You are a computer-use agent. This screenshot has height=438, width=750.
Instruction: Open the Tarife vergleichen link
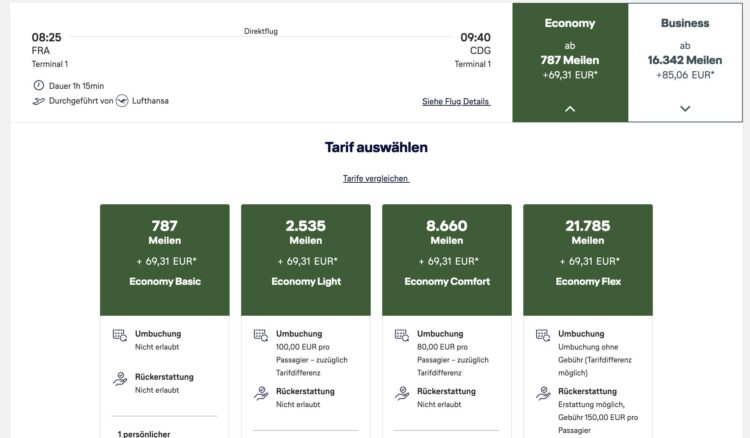point(376,178)
